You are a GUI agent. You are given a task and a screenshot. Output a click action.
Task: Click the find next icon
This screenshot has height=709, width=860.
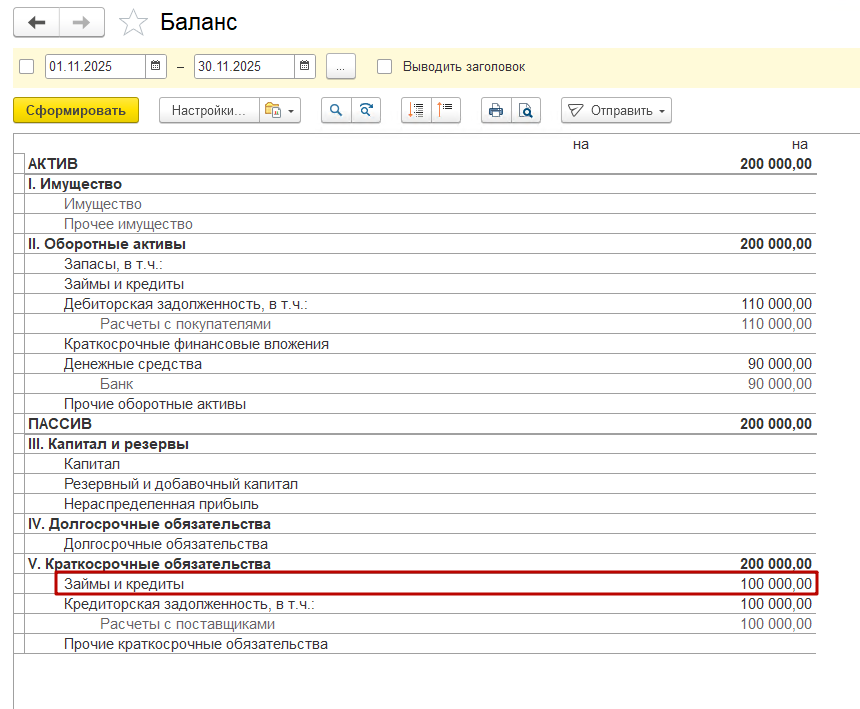(367, 111)
